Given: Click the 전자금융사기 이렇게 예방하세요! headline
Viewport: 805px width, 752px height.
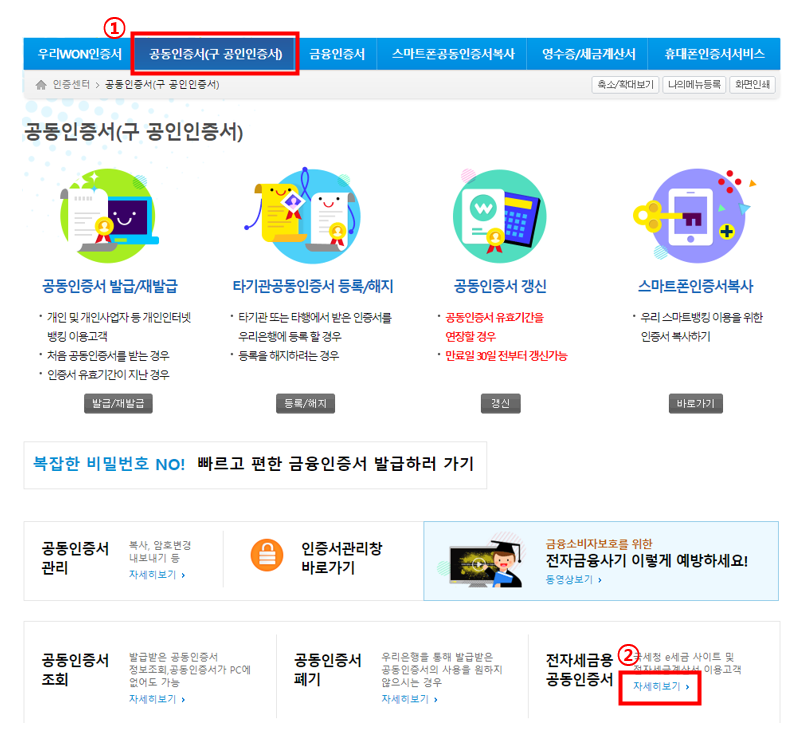Looking at the screenshot, I should 646,561.
